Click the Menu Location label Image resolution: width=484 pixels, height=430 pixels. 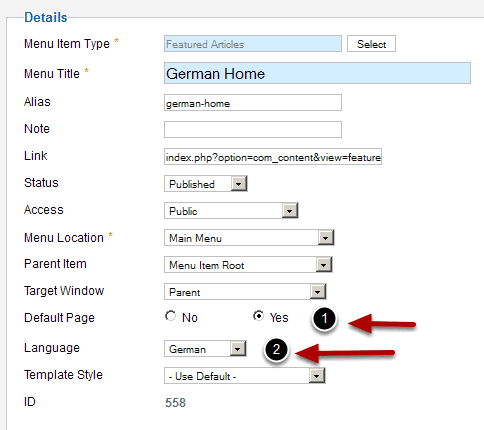click(64, 238)
